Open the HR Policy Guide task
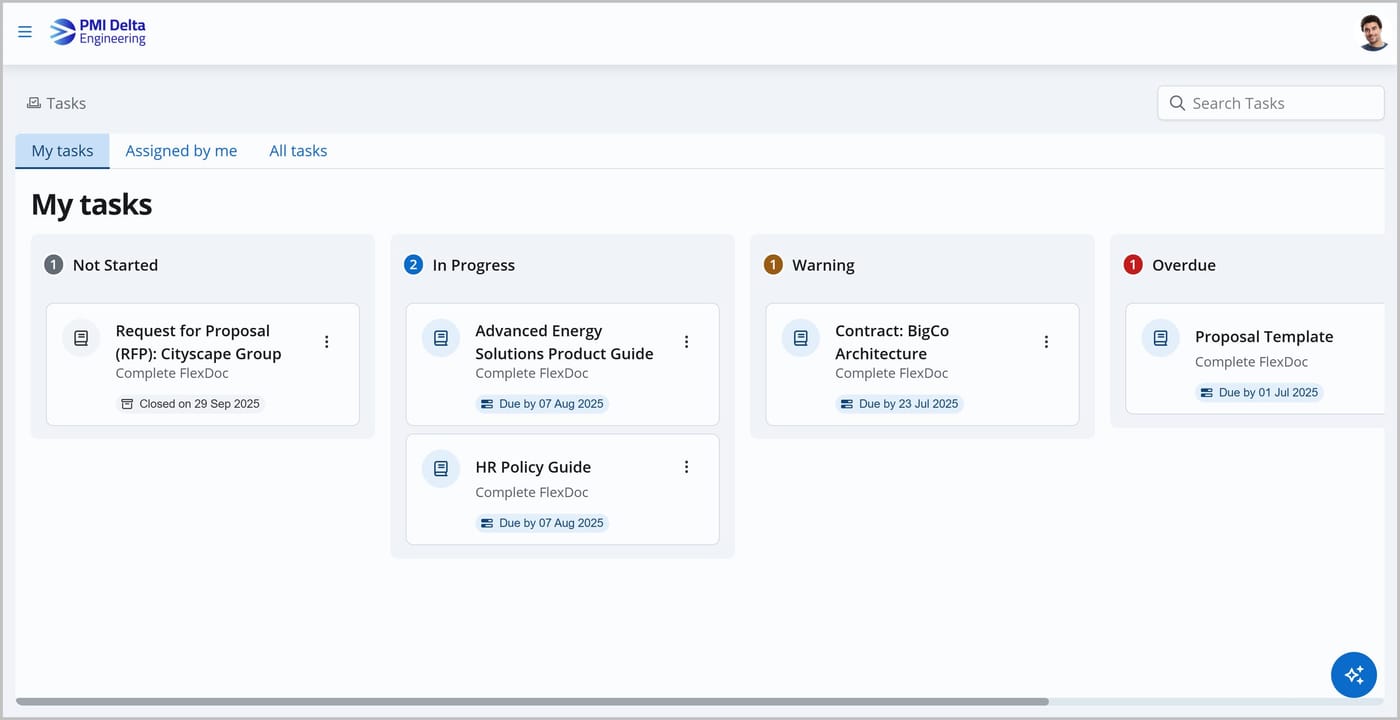The image size is (1400, 720). tap(533, 467)
